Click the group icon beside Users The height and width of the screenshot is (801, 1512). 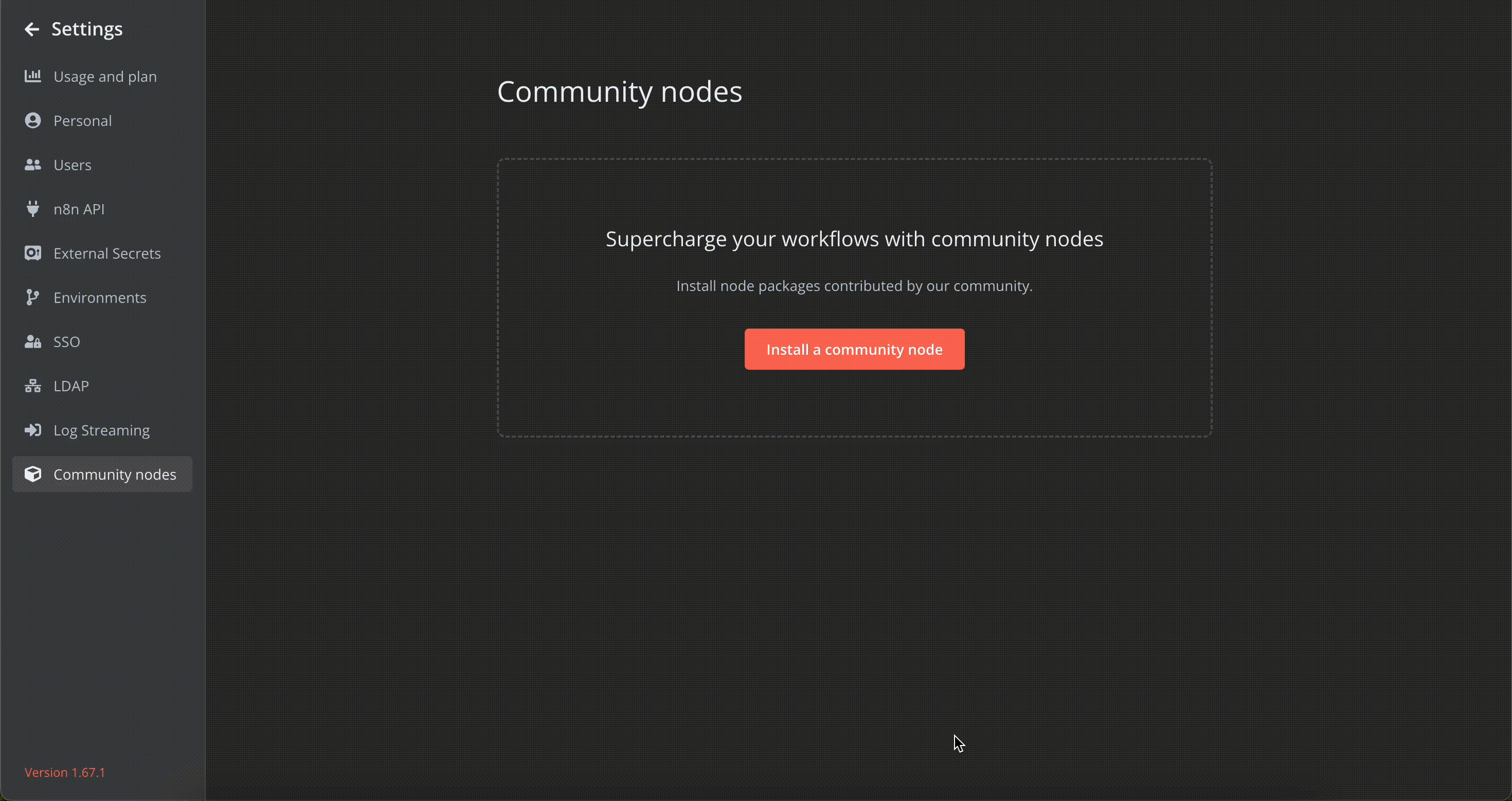click(x=33, y=165)
